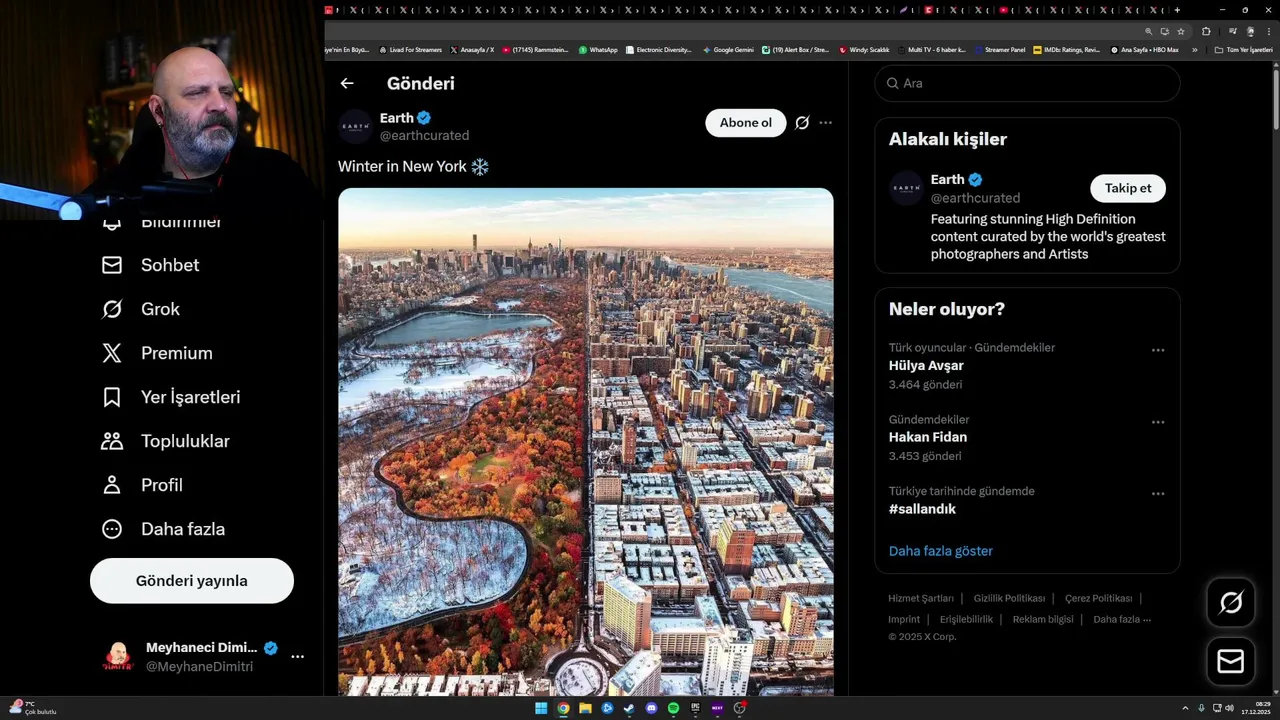This screenshot has height=720, width=1280.
Task: Go back using the Gönderi arrow
Action: pos(347,84)
